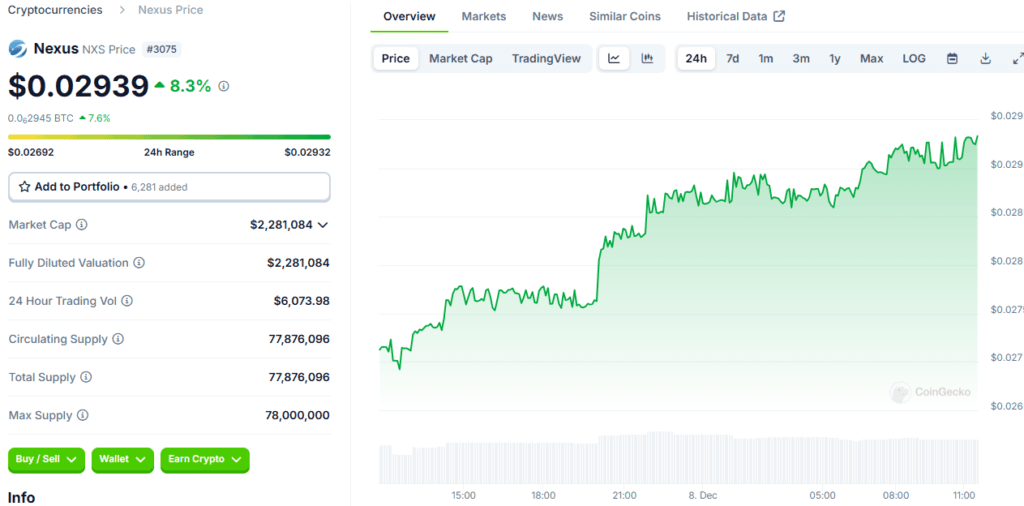Open the Similar Coins tab
Screen dimensions: 1024x506
(625, 16)
